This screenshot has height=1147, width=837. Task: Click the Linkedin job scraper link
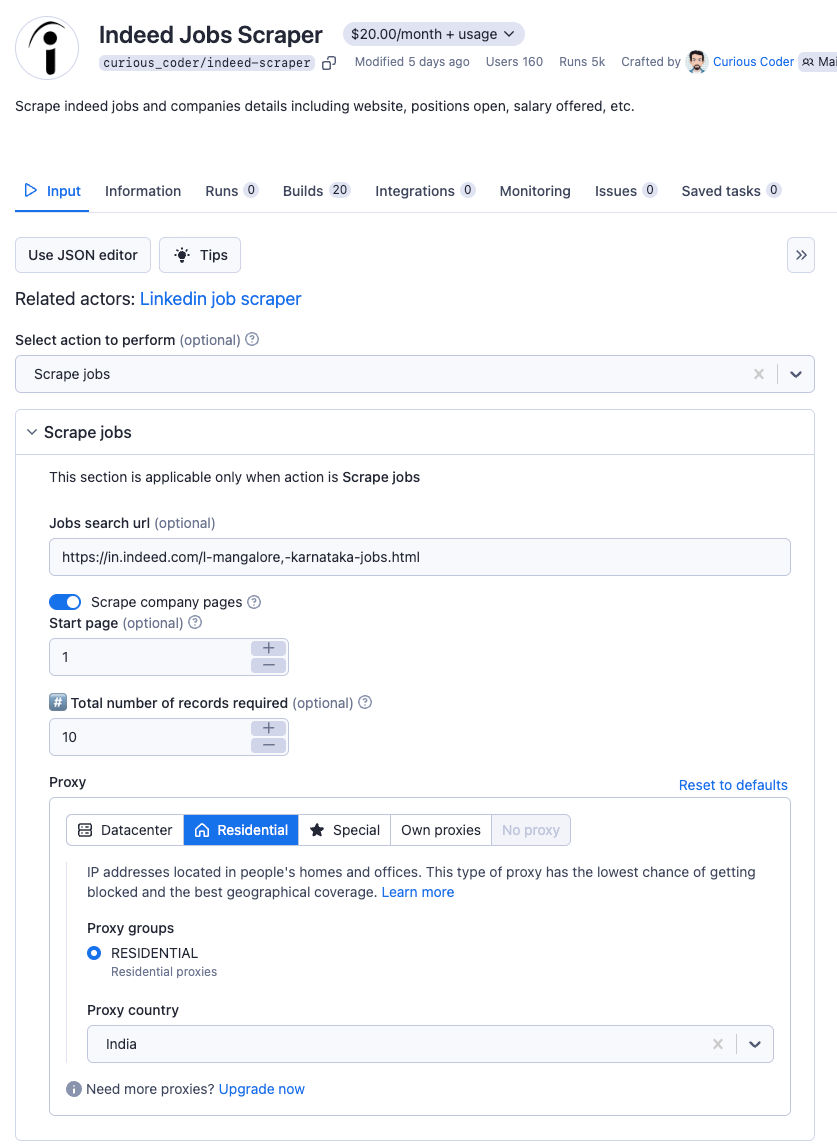[x=220, y=299]
